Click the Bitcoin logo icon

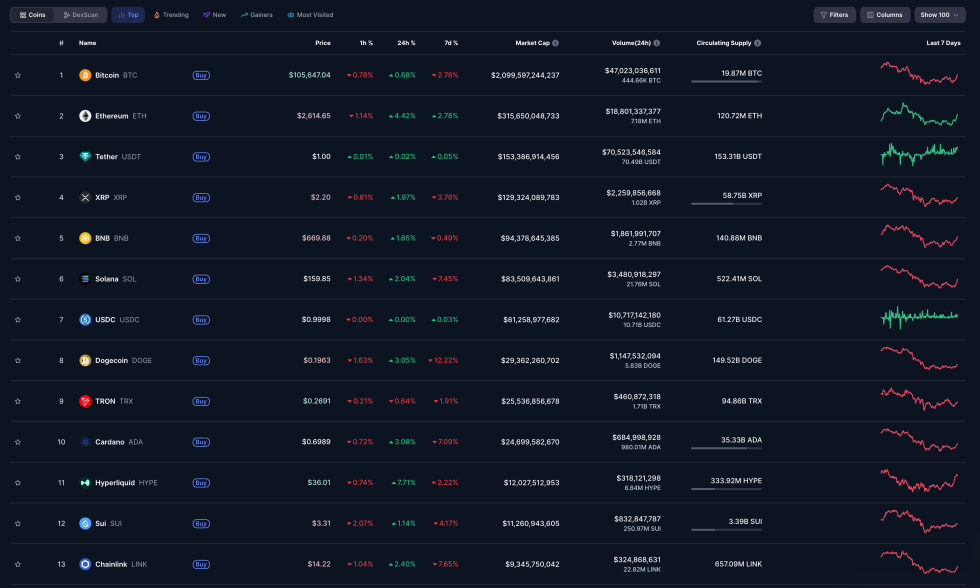click(x=85, y=75)
